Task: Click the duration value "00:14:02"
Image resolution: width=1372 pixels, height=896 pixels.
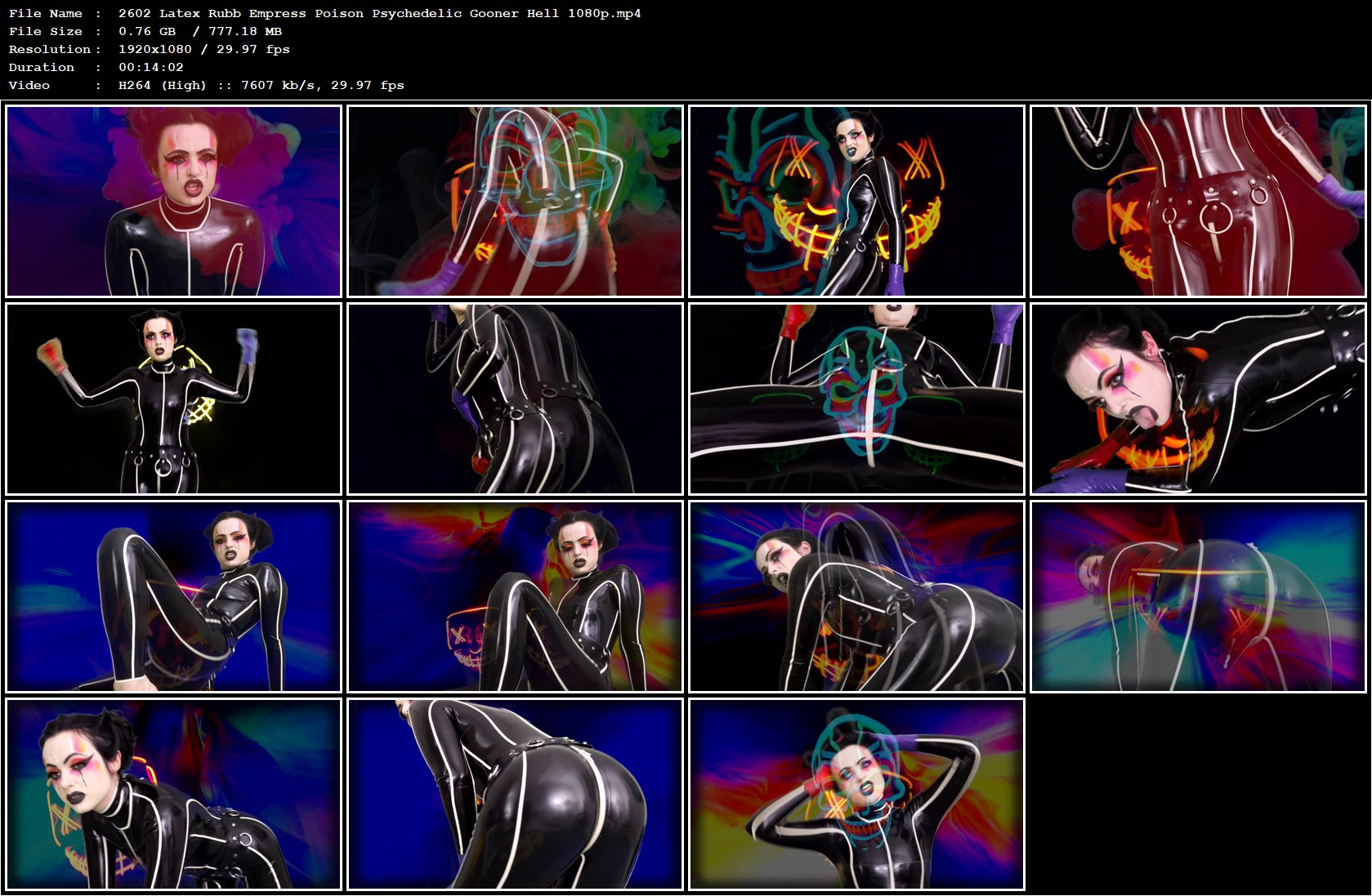Action: (151, 67)
